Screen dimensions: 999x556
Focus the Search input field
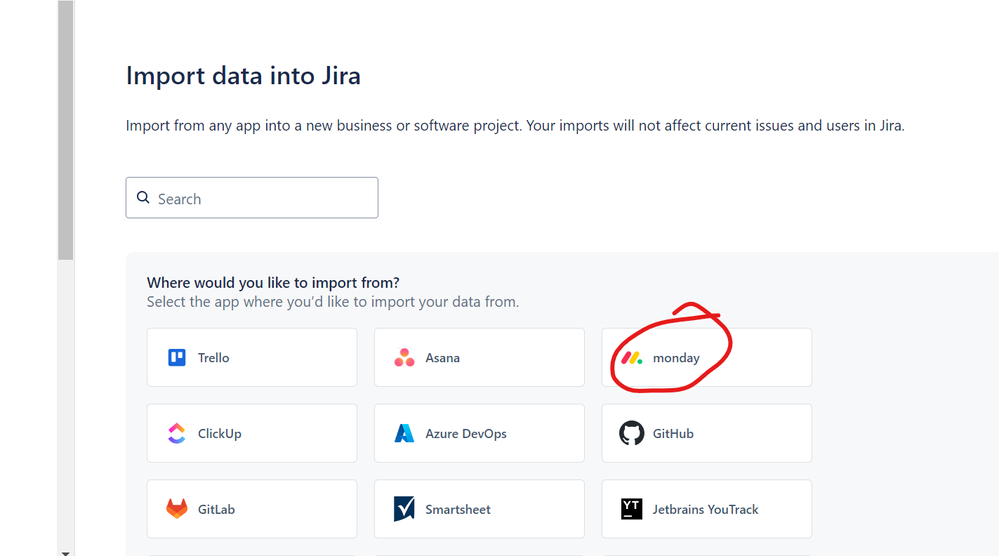coord(252,198)
